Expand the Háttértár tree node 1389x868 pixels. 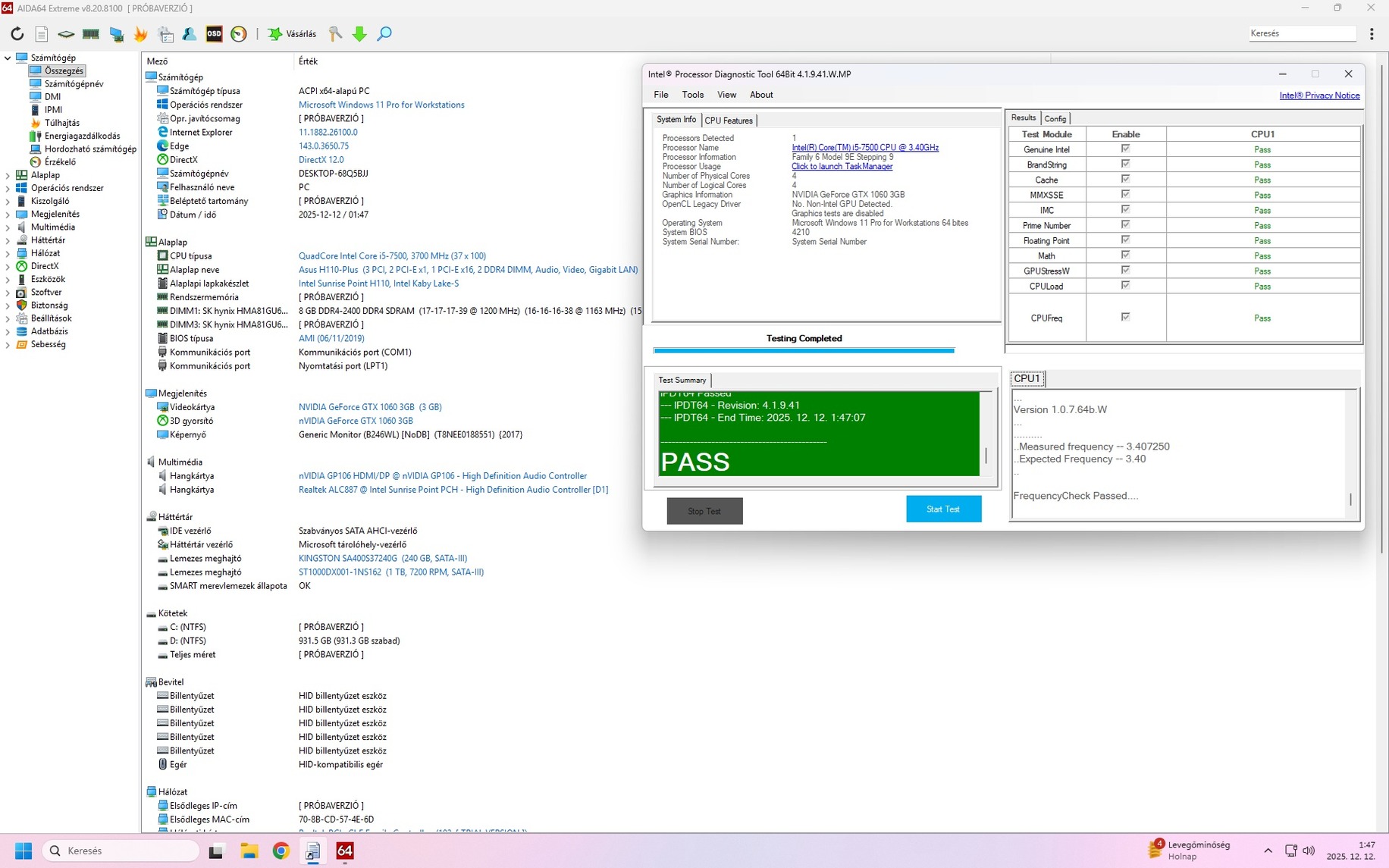(8, 240)
